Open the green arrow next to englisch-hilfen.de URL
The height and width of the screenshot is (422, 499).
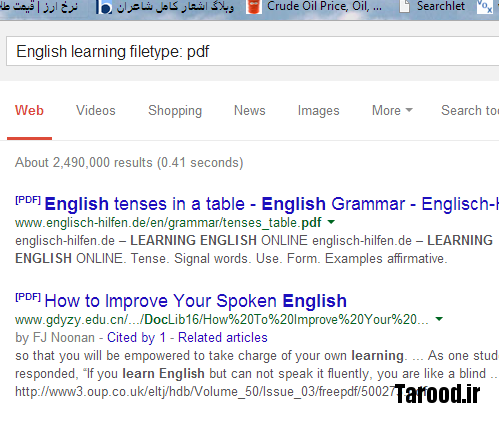[x=331, y=222]
